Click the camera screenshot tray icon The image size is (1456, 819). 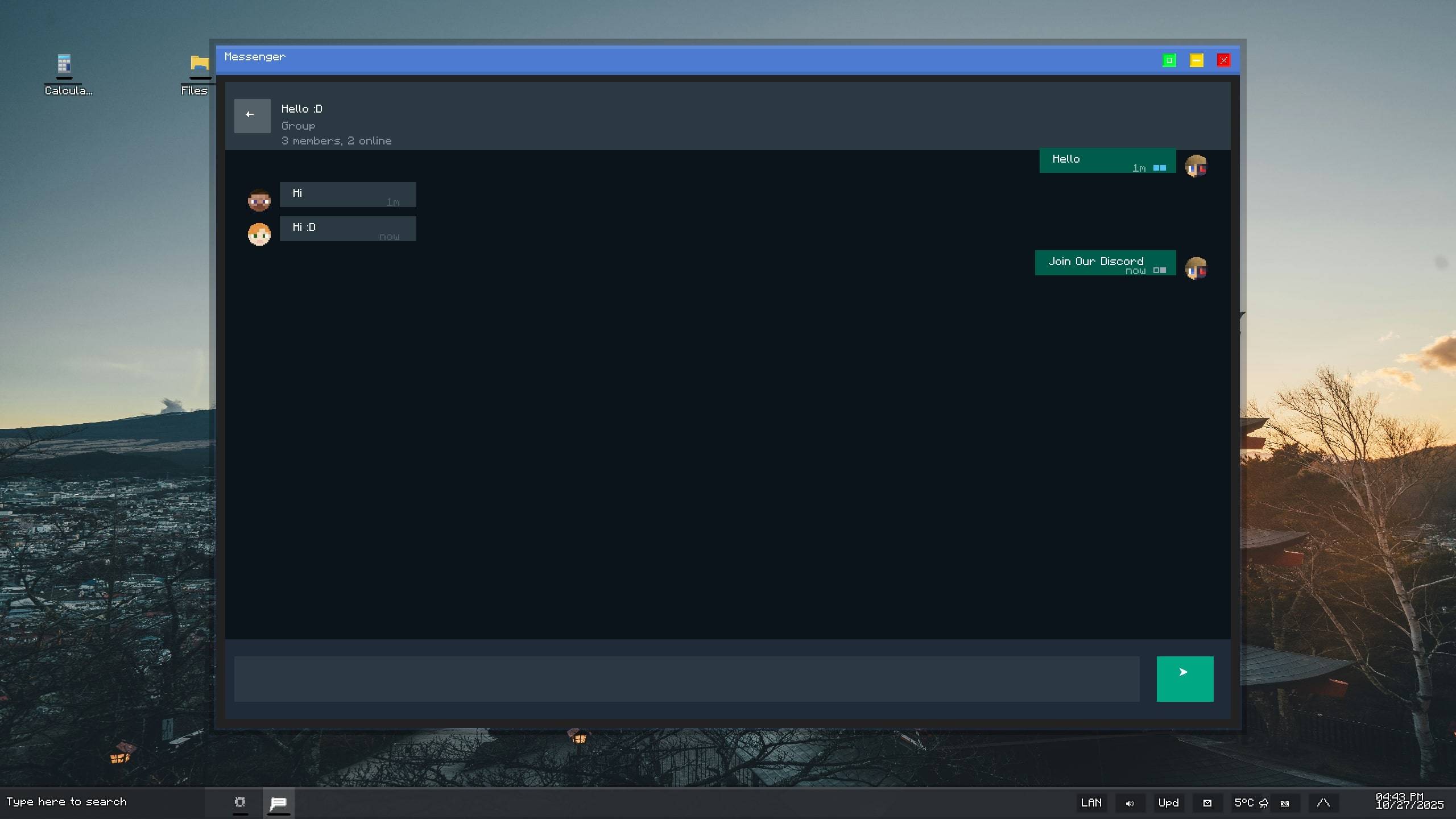point(1285,803)
